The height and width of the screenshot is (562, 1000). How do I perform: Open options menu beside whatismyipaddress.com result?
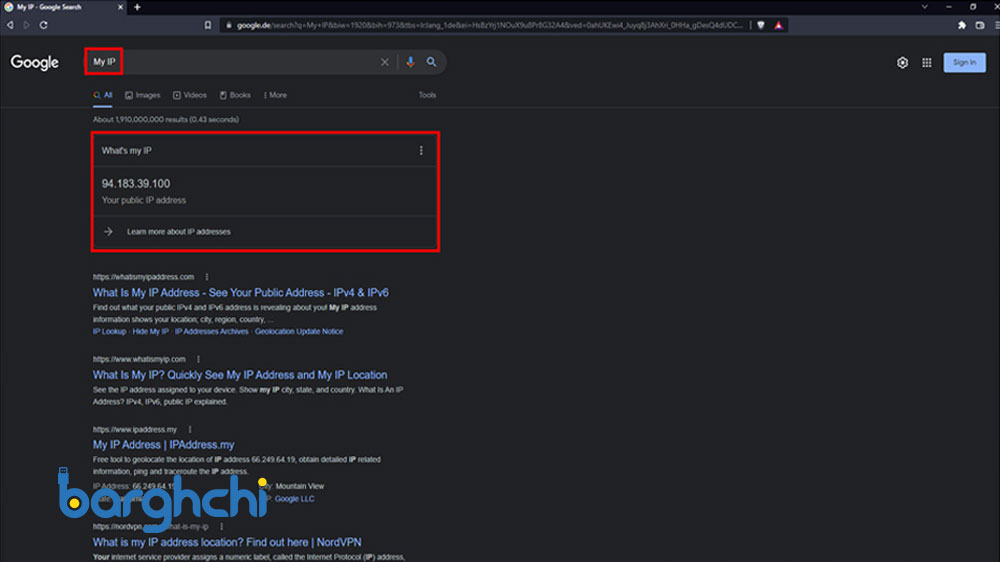(207, 276)
